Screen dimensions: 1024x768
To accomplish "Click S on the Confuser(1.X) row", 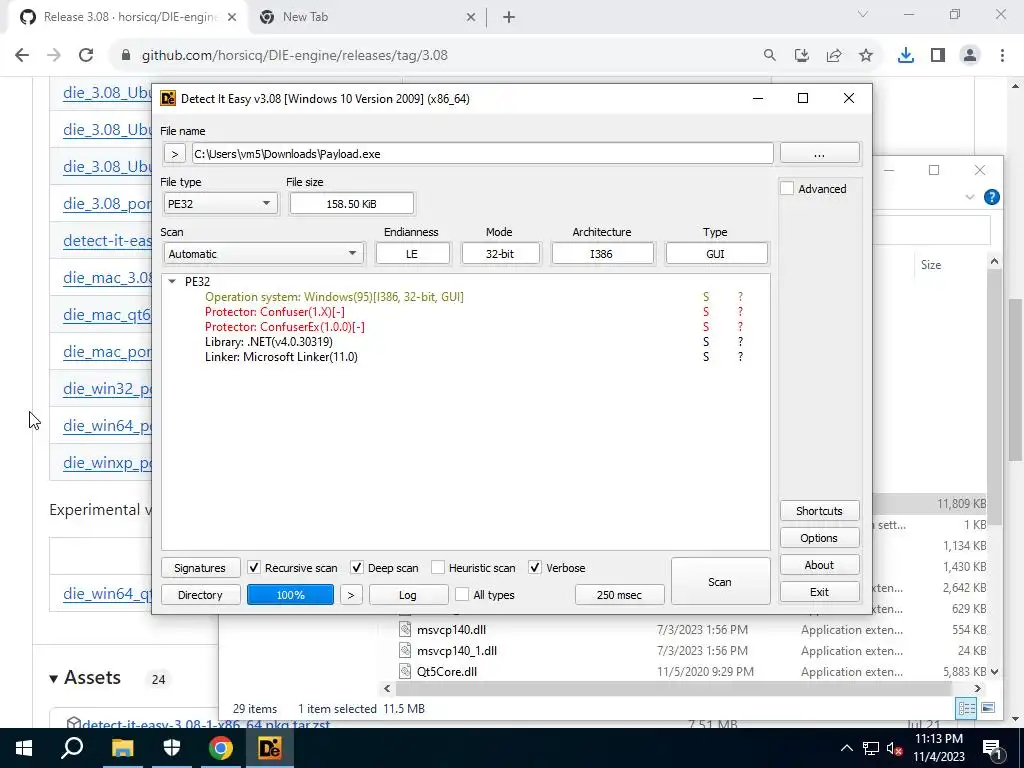I will click(x=706, y=312).
